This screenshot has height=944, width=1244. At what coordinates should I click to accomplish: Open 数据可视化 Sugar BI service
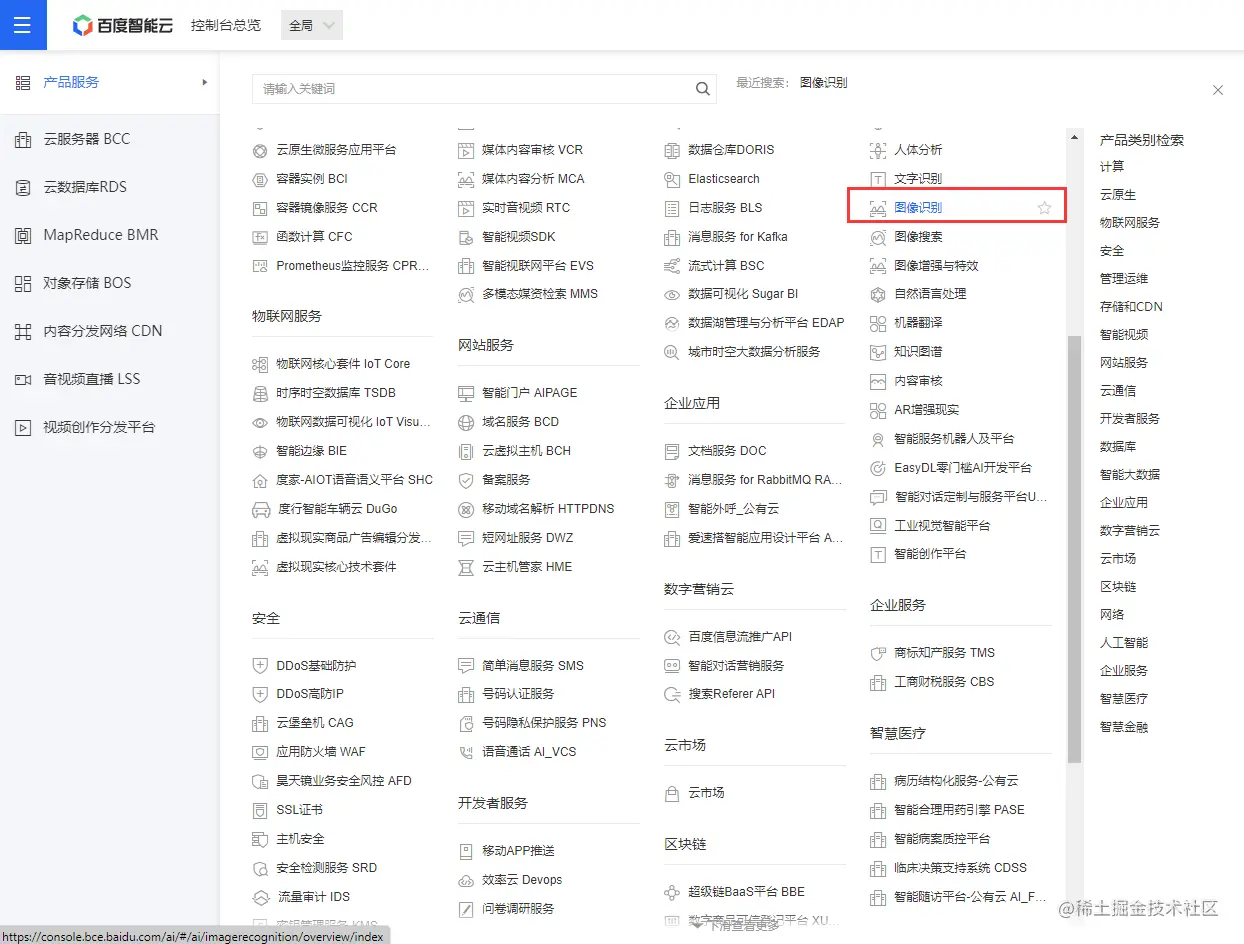point(743,294)
